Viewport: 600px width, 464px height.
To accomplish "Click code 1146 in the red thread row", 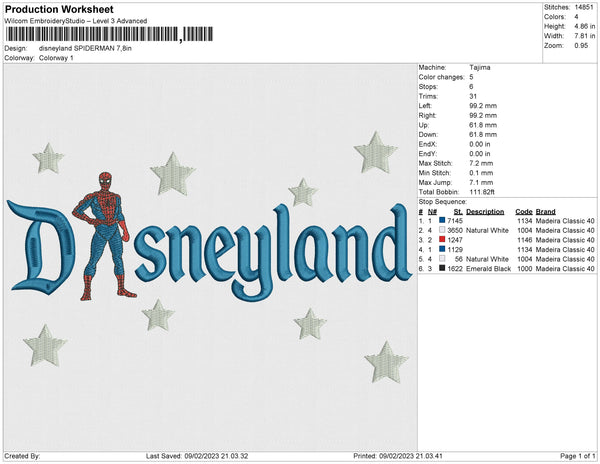I will tap(525, 240).
